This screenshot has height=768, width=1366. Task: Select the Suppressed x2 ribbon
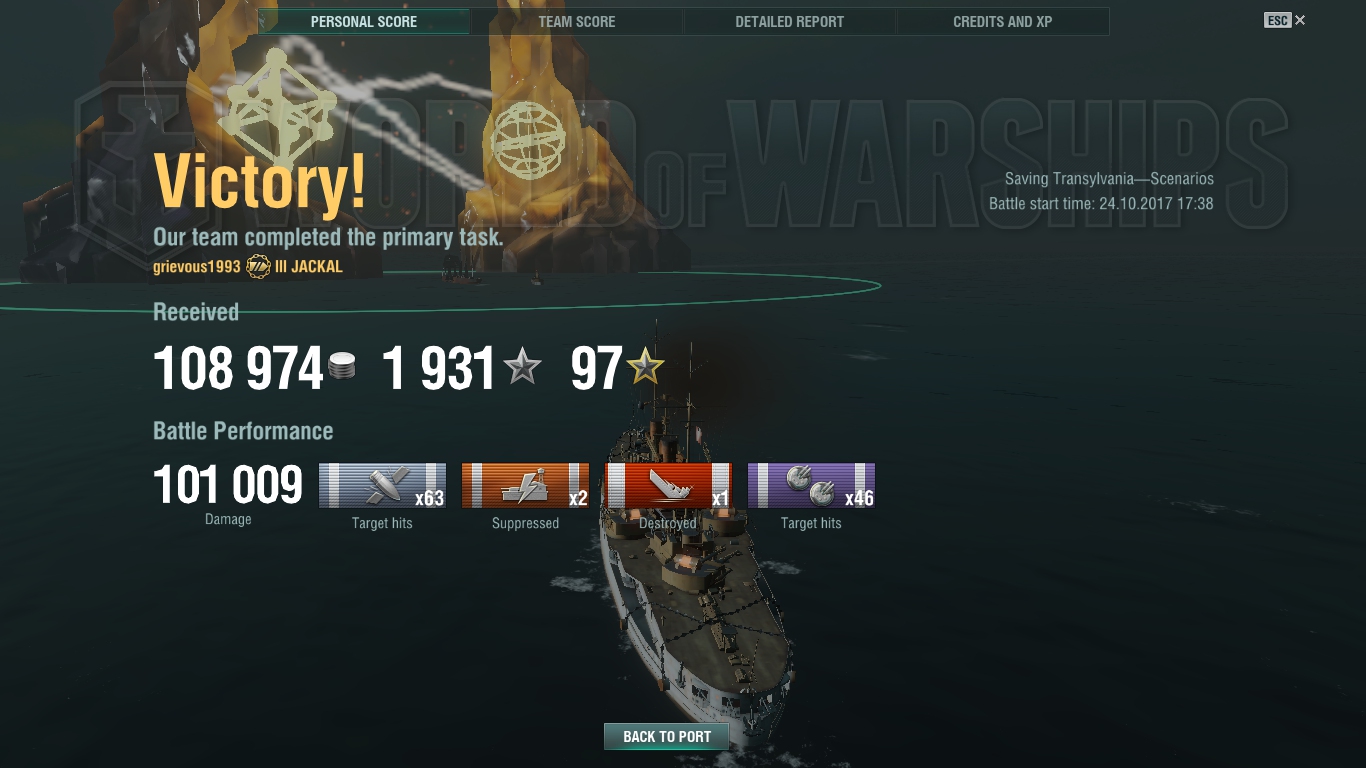point(525,486)
